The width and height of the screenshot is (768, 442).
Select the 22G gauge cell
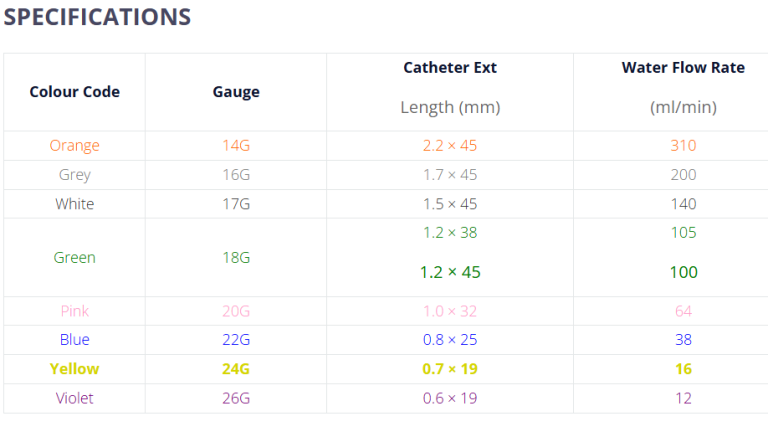pos(236,340)
